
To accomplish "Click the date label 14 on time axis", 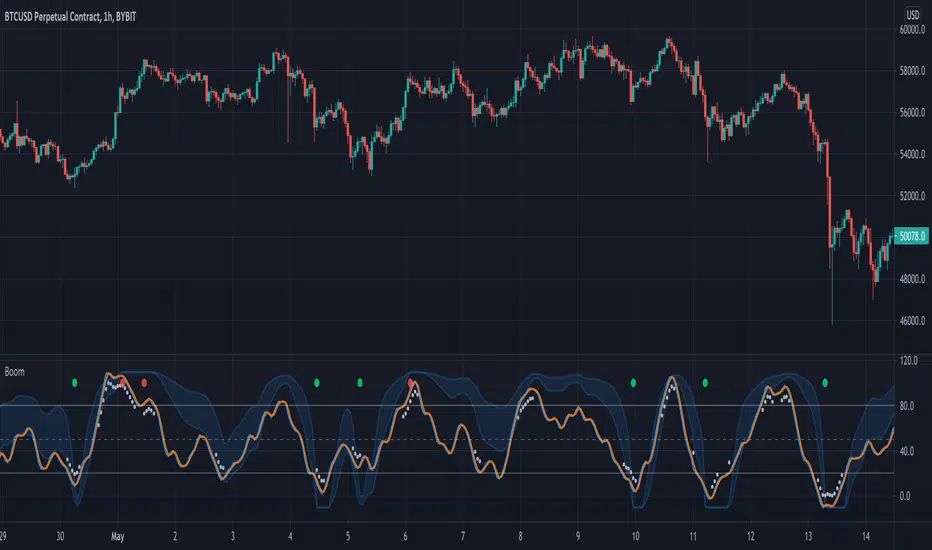I will 866,536.
